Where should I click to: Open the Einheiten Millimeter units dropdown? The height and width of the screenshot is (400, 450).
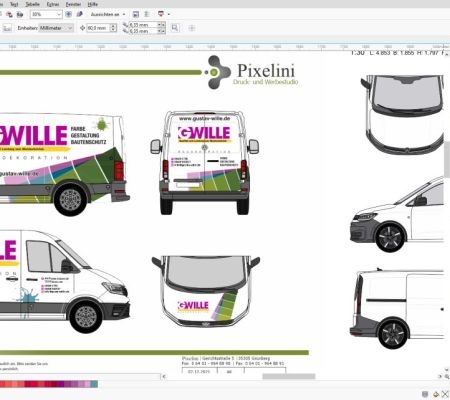pyautogui.click(x=56, y=28)
